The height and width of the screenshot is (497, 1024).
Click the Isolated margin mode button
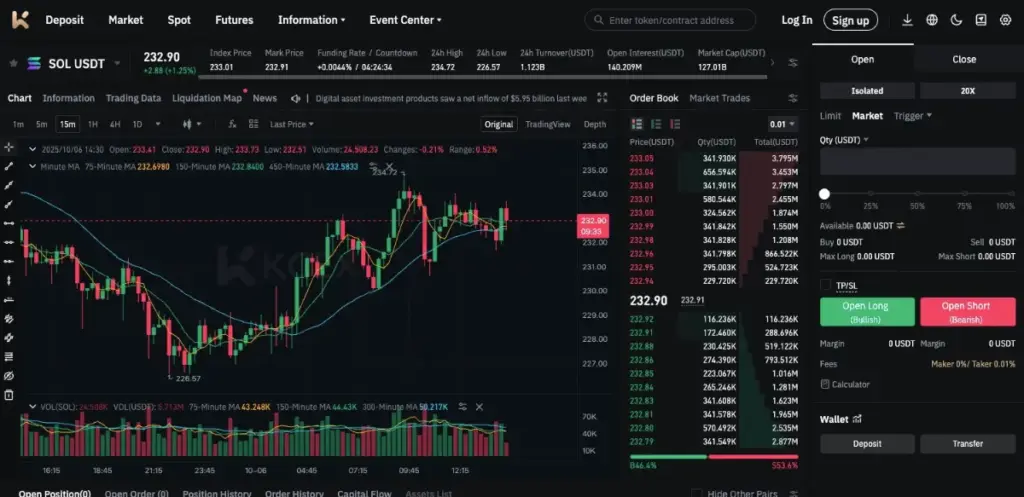pyautogui.click(x=867, y=91)
